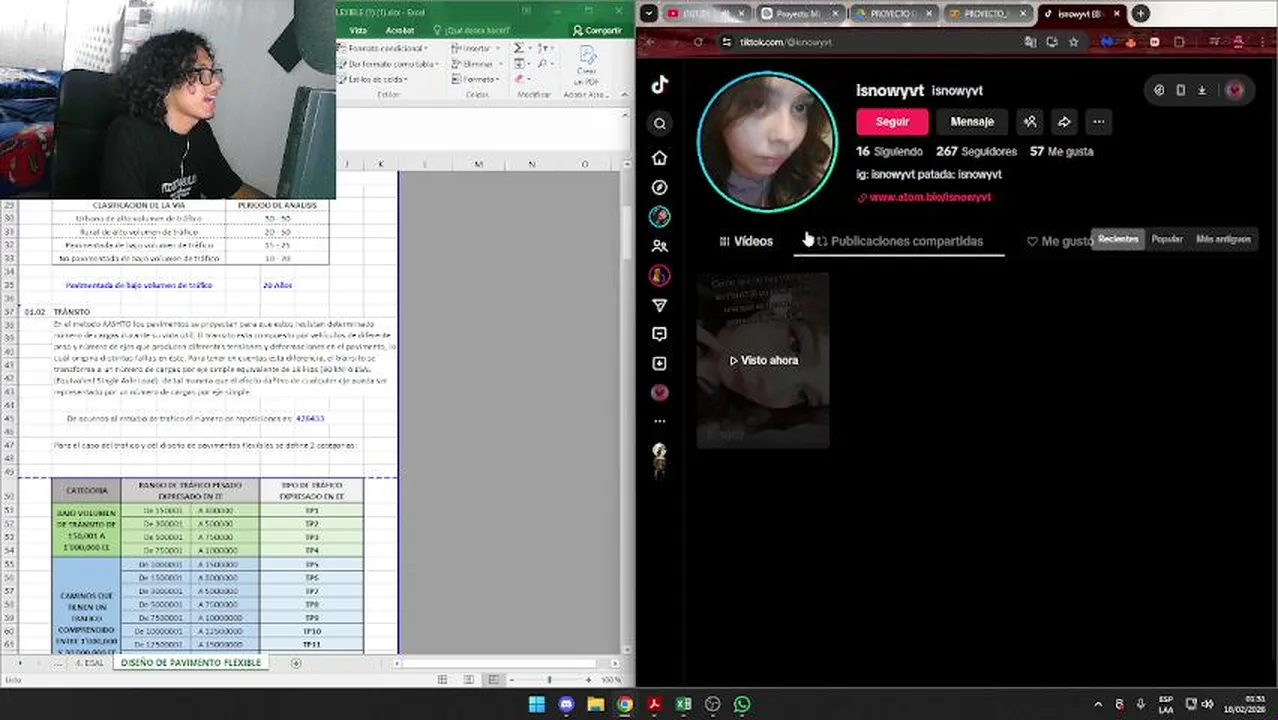1278x720 pixels.
Task: Sort videos by Popular
Action: 1167,239
